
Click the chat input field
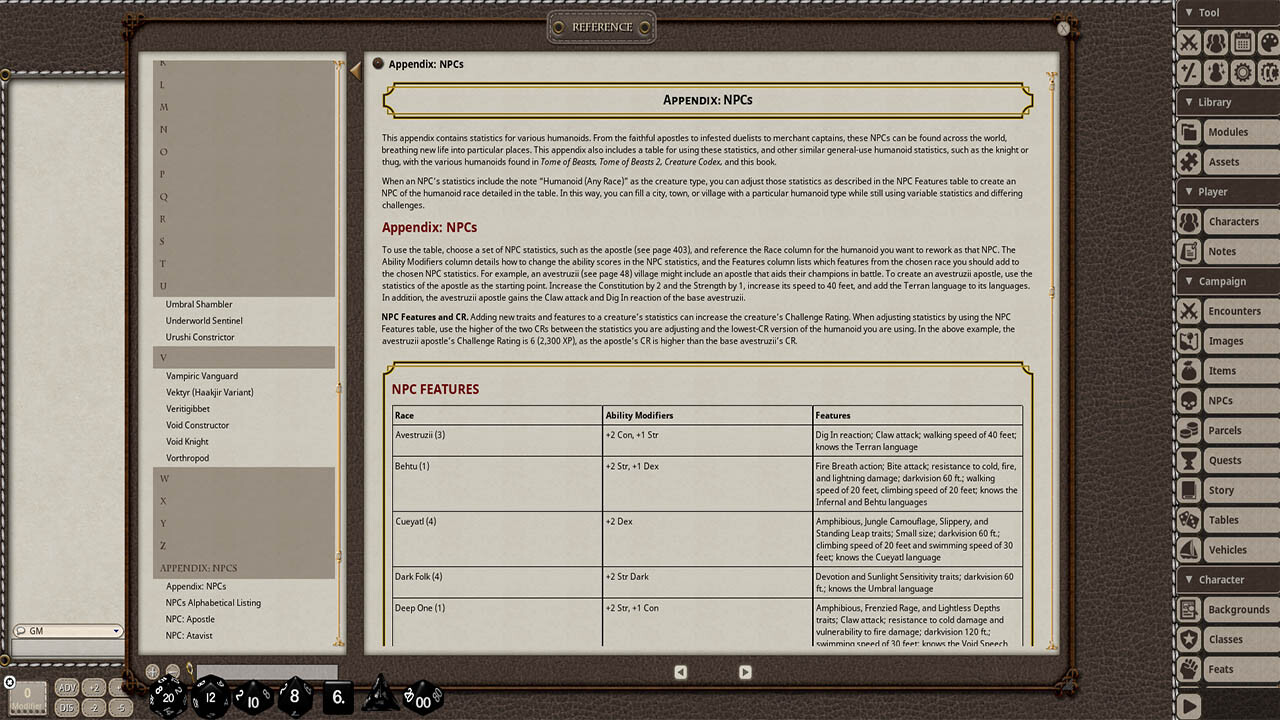[265, 671]
